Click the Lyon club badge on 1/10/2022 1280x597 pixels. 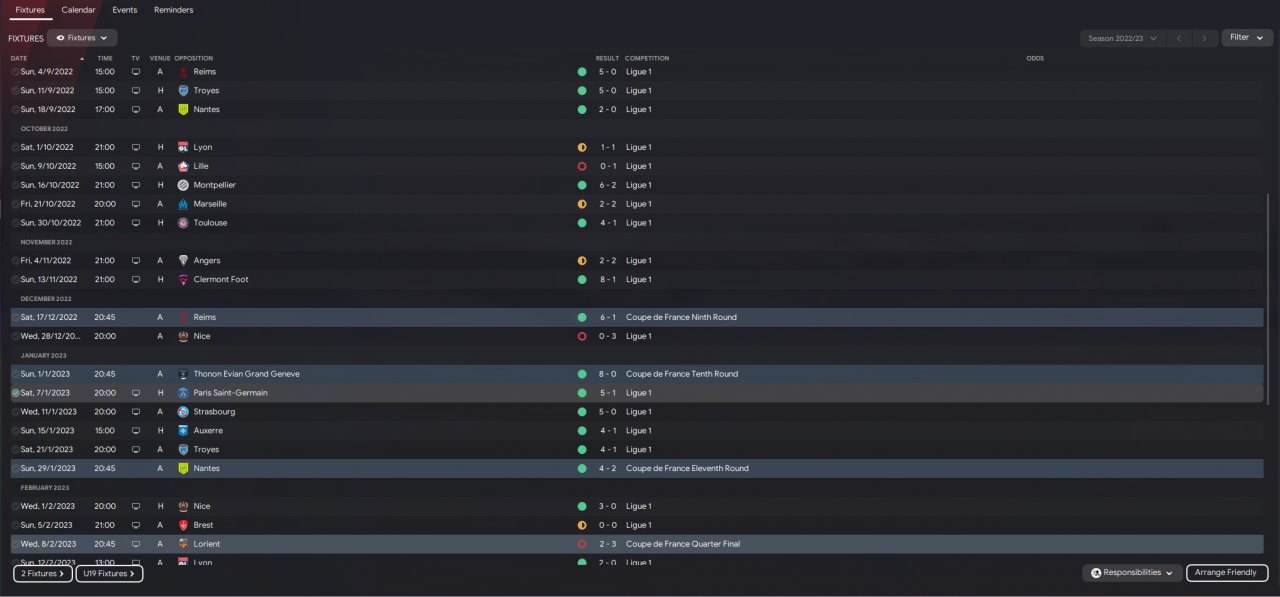(x=183, y=147)
